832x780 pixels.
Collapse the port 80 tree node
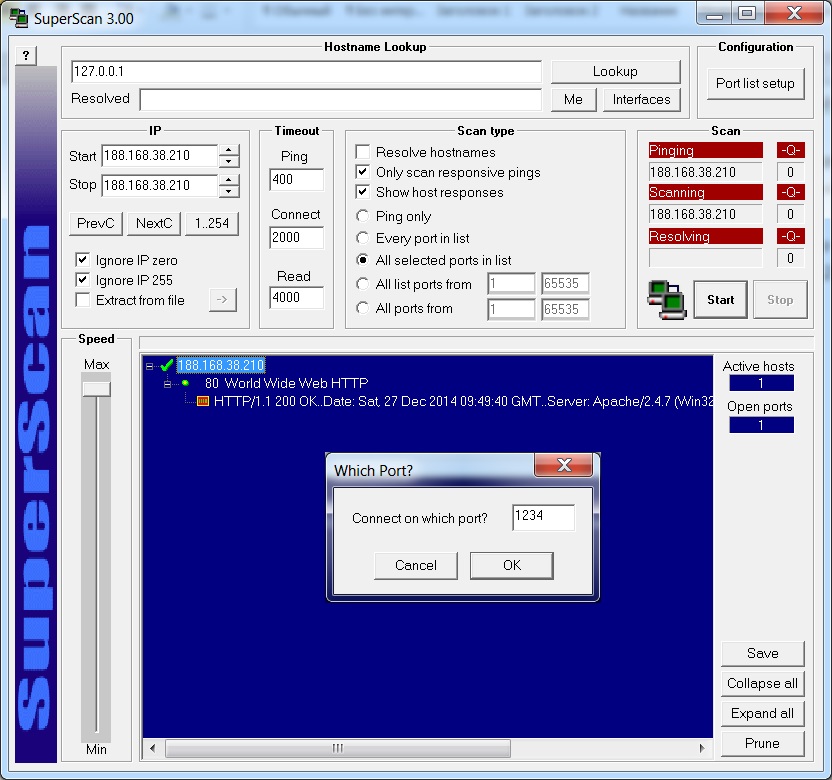tap(168, 384)
